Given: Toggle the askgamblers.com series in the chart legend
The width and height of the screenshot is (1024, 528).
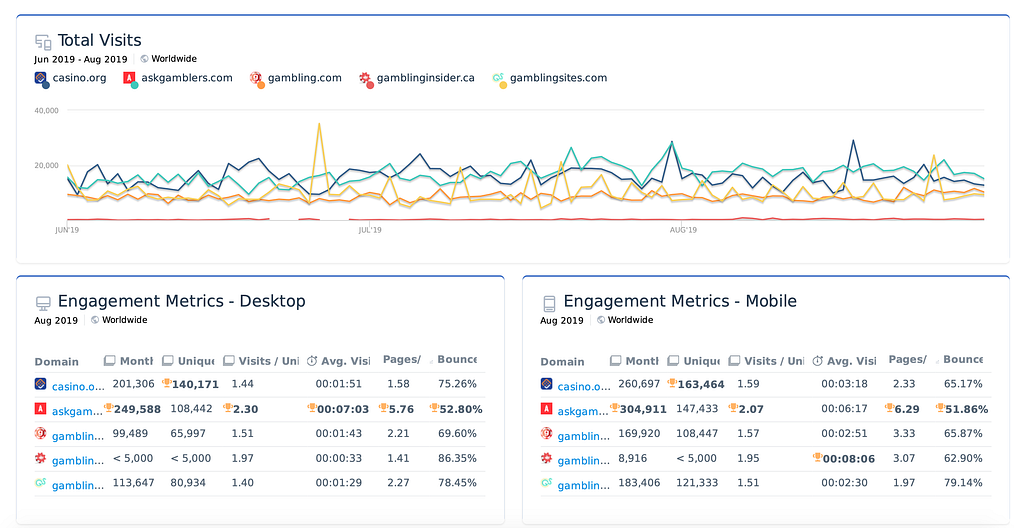Looking at the screenshot, I should tap(178, 78).
